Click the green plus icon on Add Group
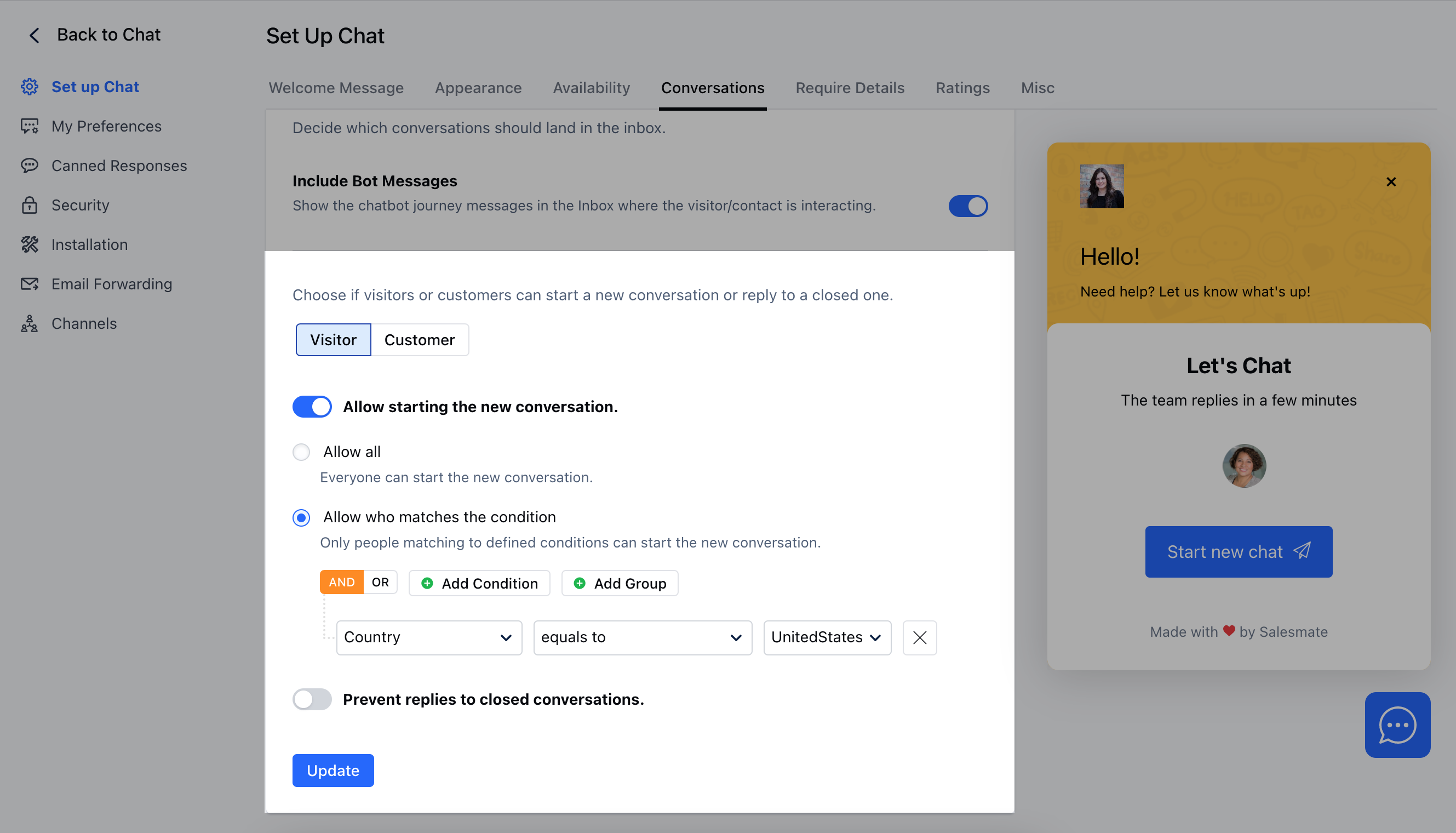This screenshot has width=1456, height=833. [579, 583]
